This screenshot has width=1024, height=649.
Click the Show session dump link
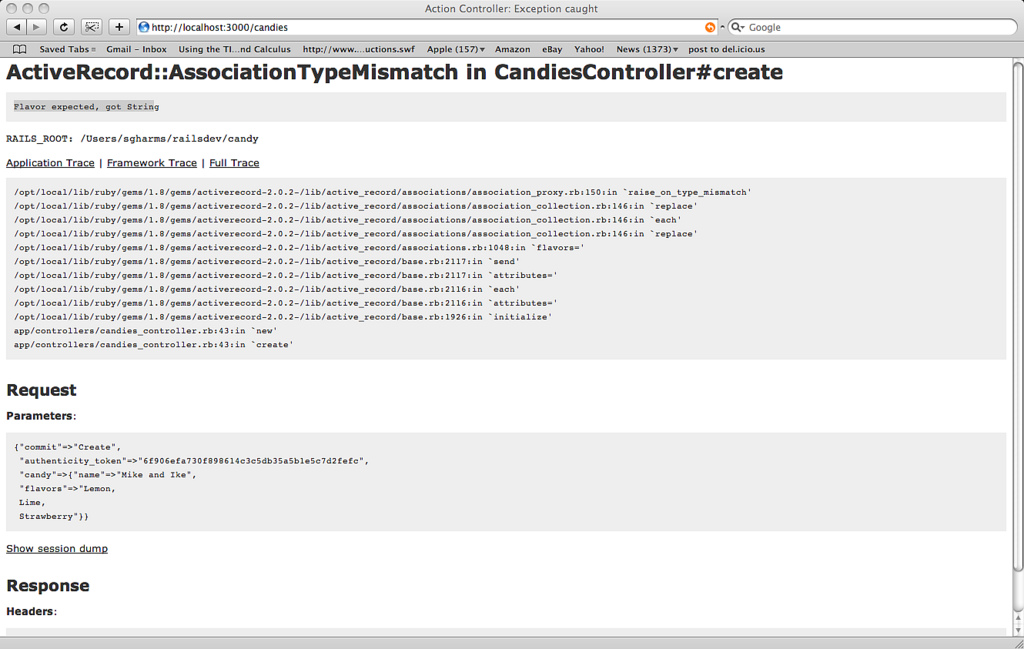coord(57,548)
